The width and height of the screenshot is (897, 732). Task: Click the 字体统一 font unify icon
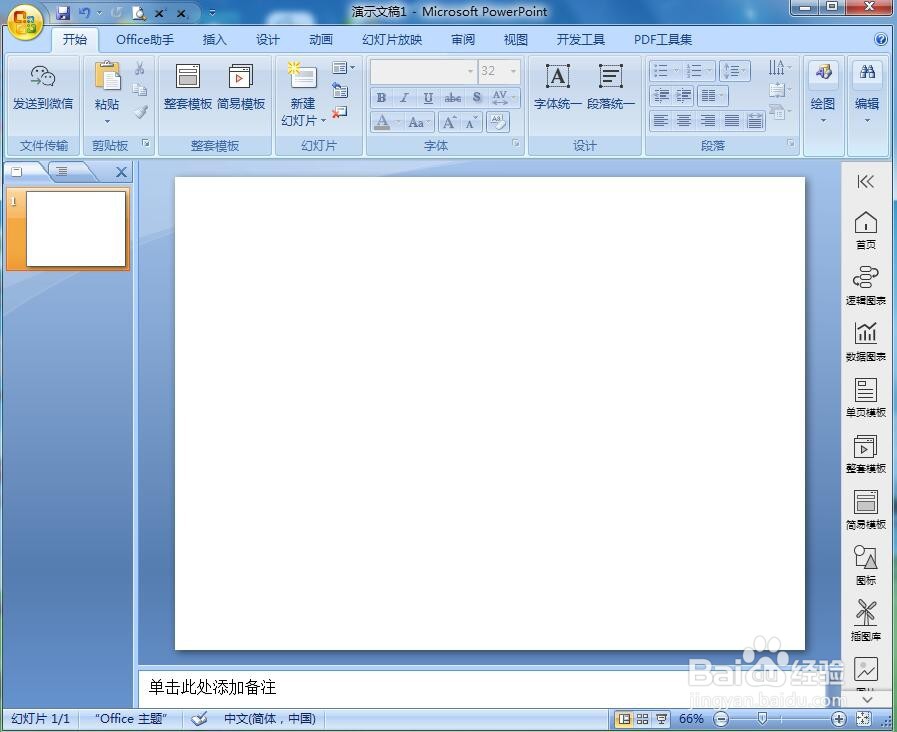coord(558,76)
